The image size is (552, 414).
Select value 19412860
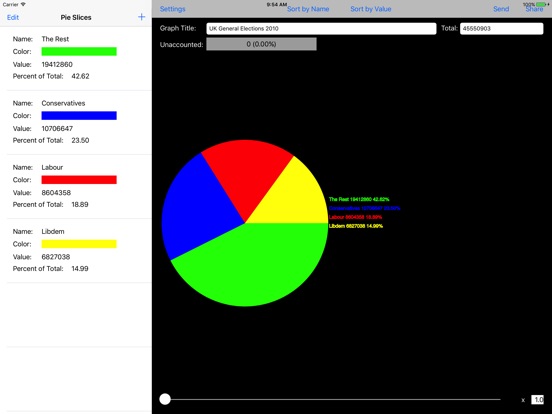[x=57, y=64]
